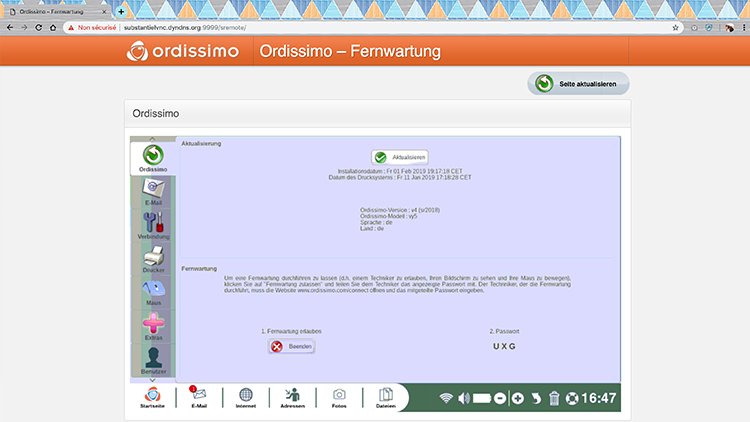This screenshot has height=422, width=750.
Task: Go back with browser back arrow
Action: coord(10,28)
